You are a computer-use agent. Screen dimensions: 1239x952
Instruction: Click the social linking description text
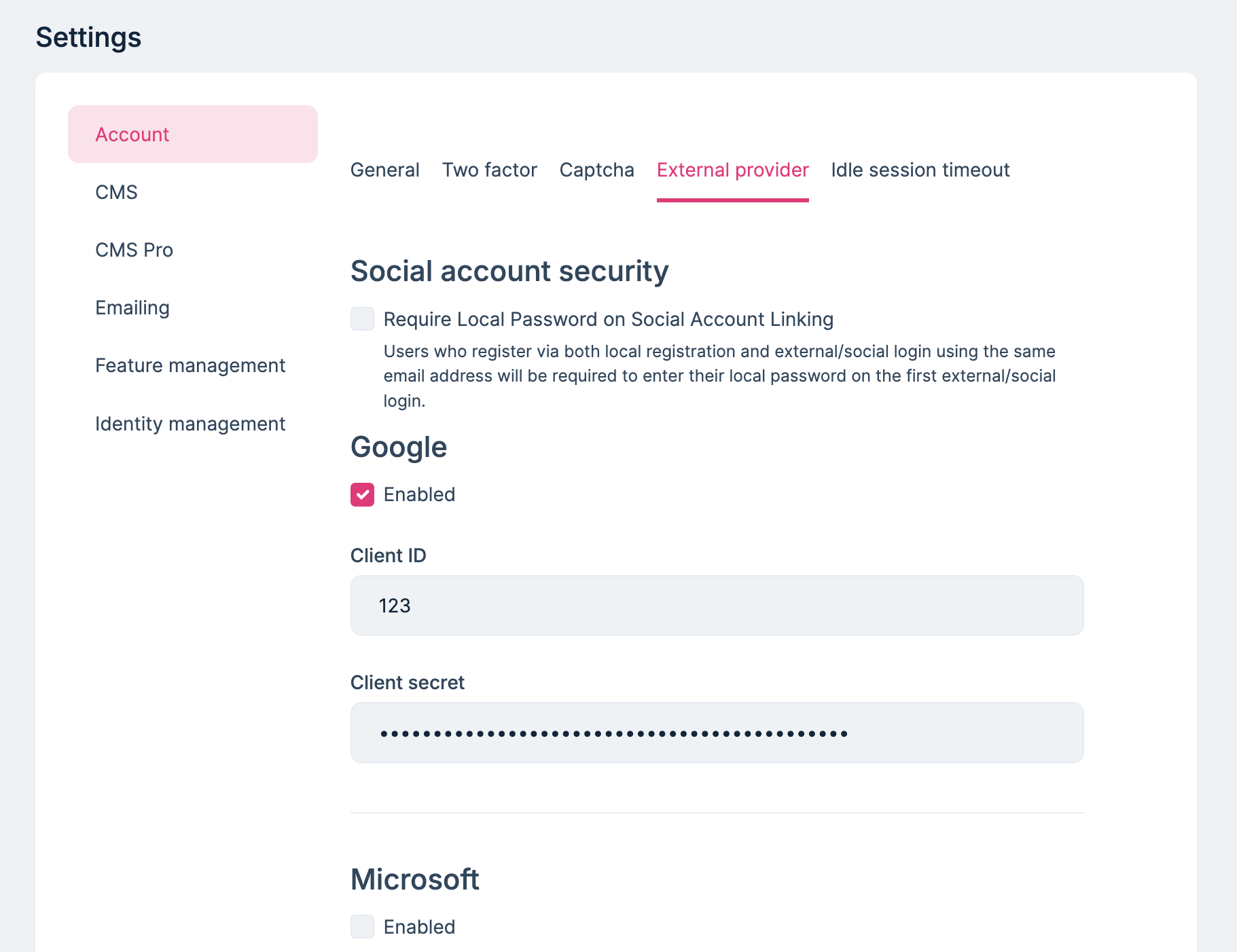click(x=719, y=376)
